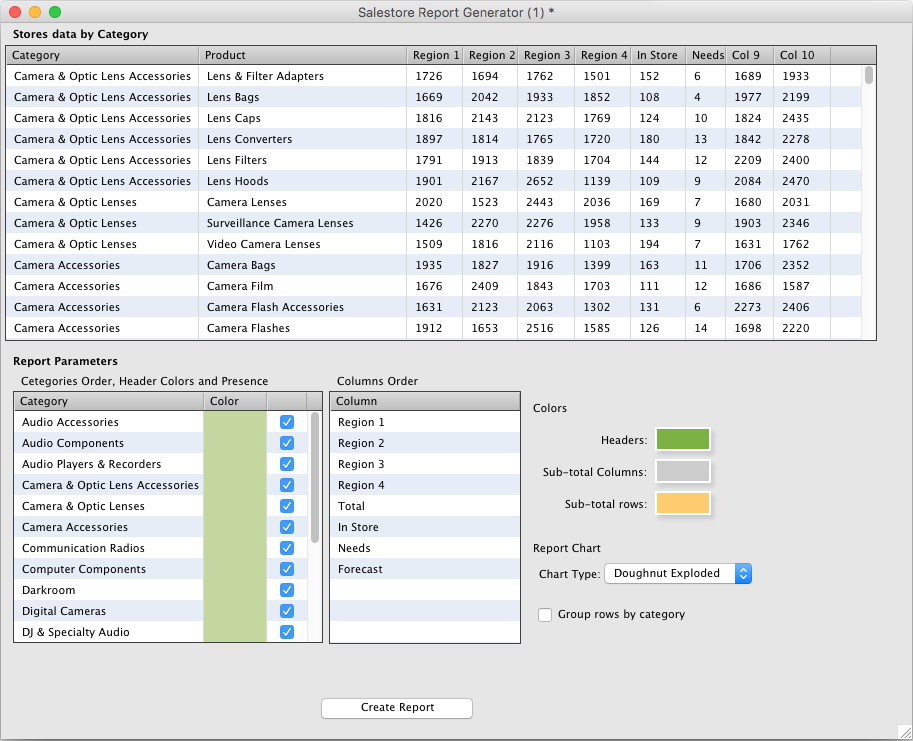Click the In Store column header
Image resolution: width=913 pixels, height=741 pixels.
coord(657,55)
